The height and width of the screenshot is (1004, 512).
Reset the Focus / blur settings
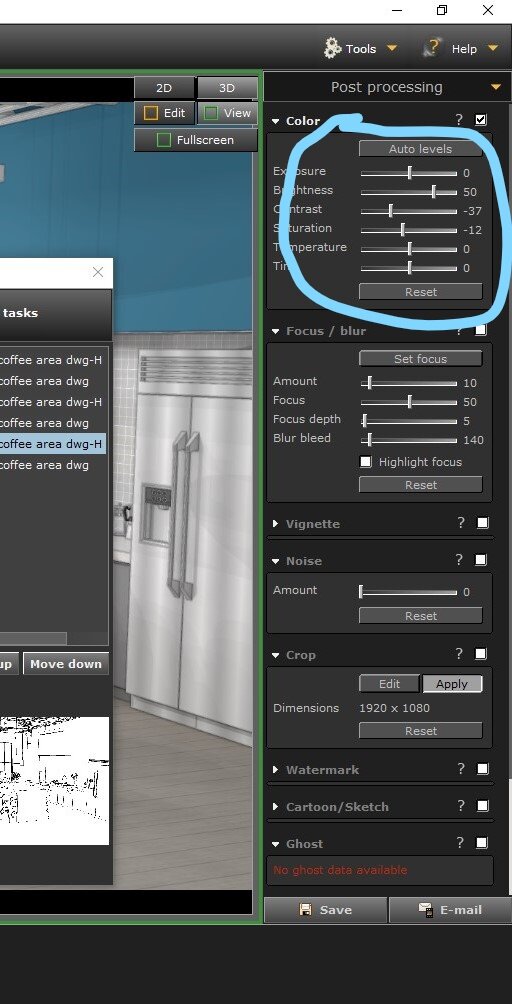(420, 485)
